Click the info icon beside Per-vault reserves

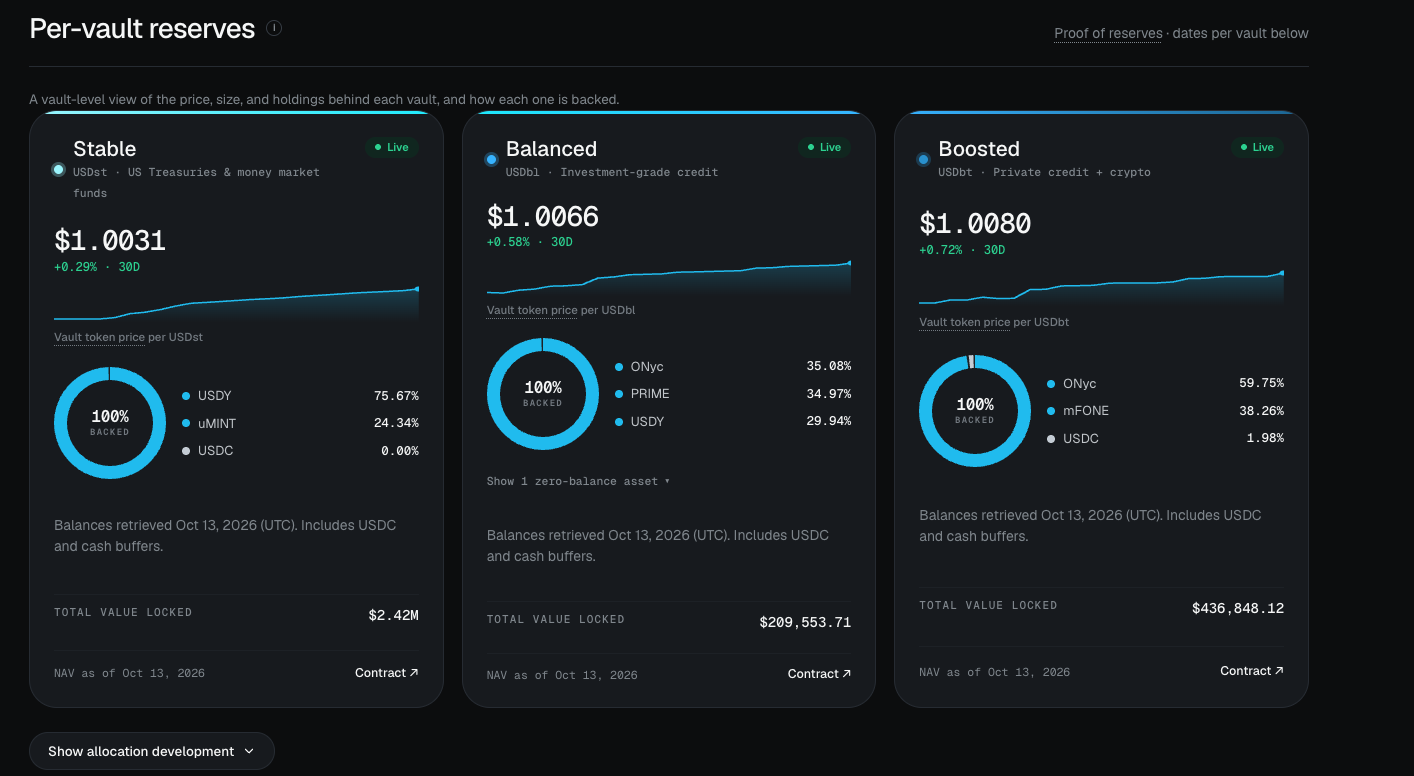click(274, 28)
